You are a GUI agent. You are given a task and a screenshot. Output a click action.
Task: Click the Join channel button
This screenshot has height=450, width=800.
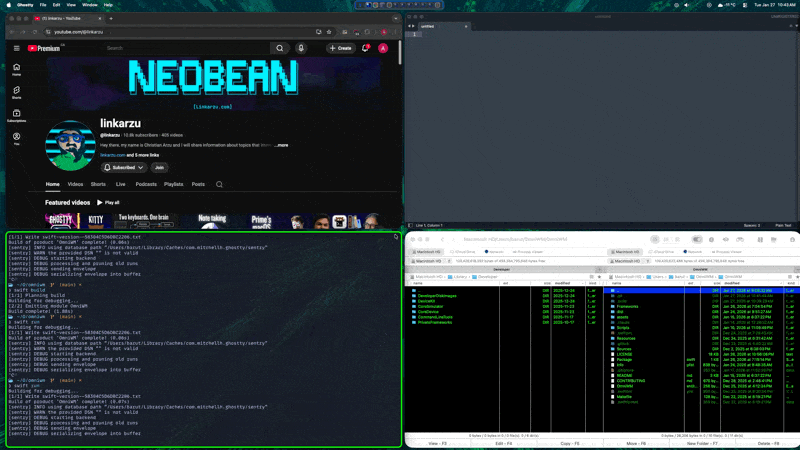click(159, 167)
